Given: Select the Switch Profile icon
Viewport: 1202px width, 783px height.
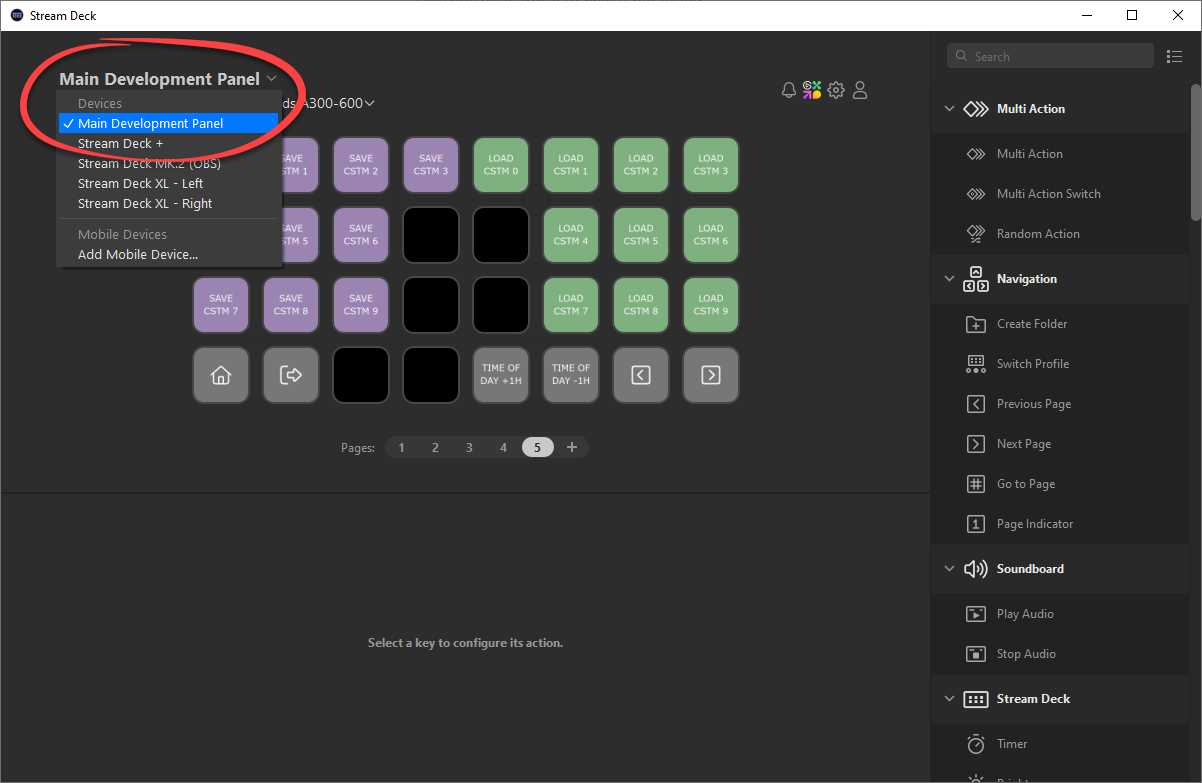Looking at the screenshot, I should click(976, 364).
